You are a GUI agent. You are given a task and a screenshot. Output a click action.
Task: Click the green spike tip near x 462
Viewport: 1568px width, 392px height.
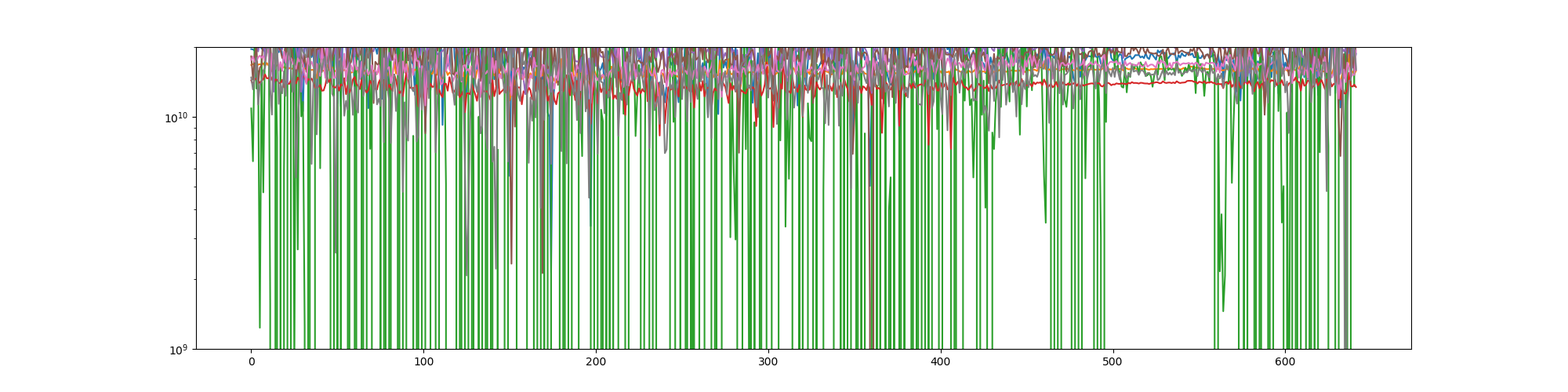pyautogui.click(x=1046, y=222)
